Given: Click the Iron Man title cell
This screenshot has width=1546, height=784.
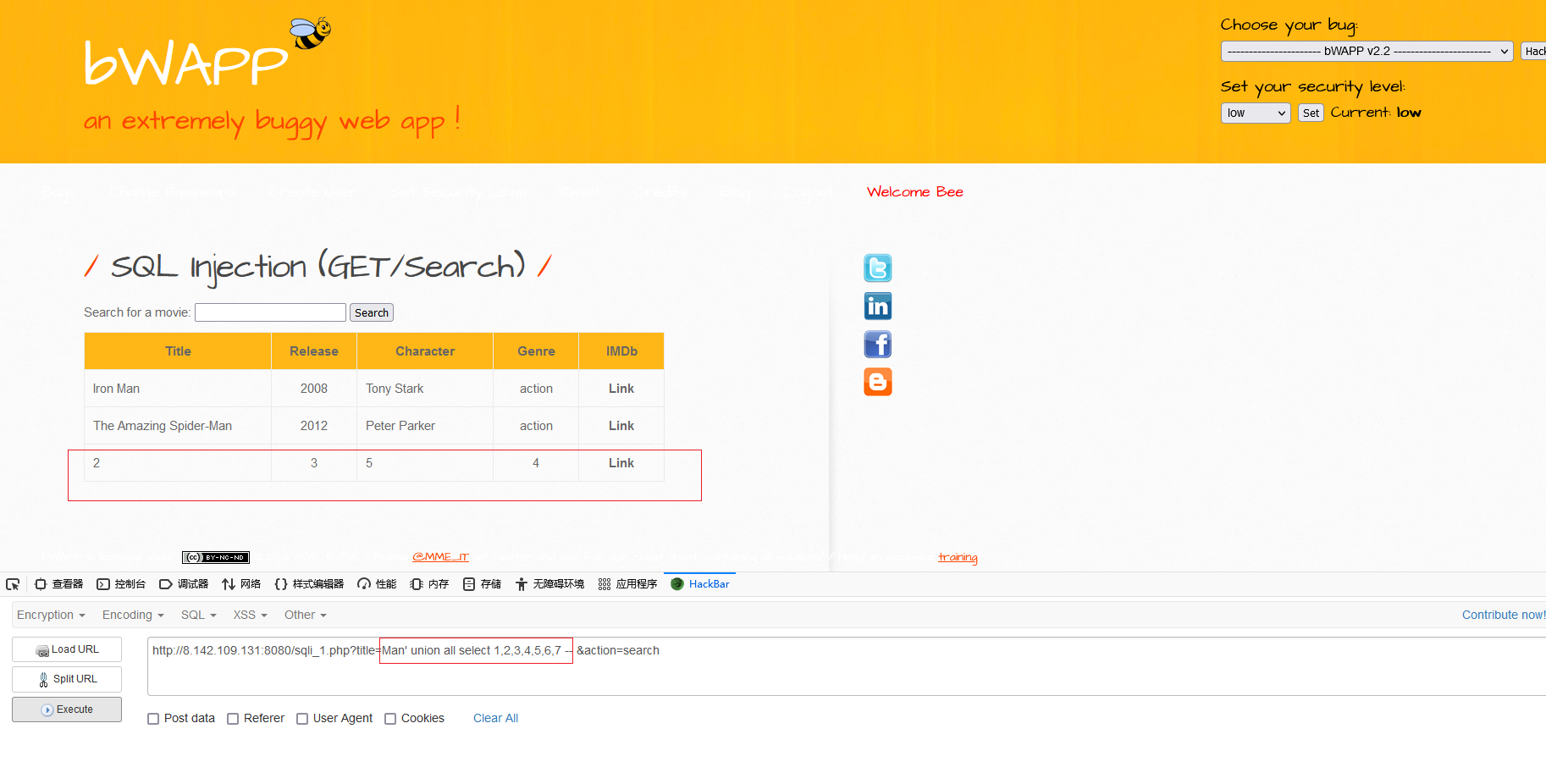Looking at the screenshot, I should pyautogui.click(x=178, y=389).
